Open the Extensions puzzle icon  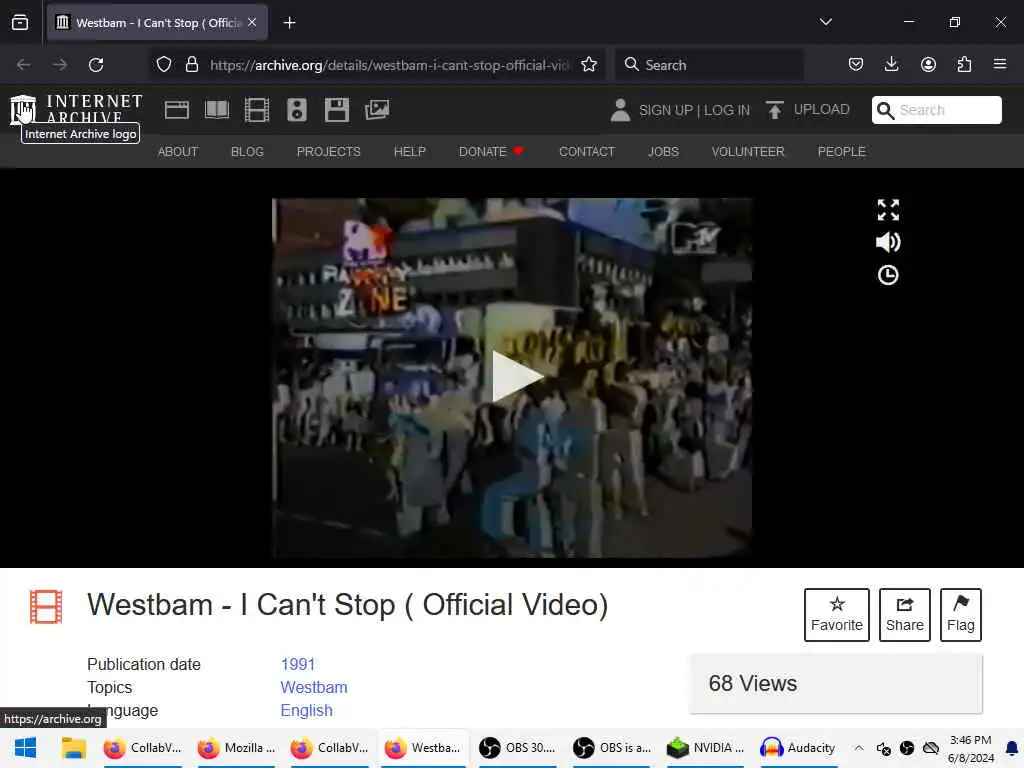coord(964,64)
